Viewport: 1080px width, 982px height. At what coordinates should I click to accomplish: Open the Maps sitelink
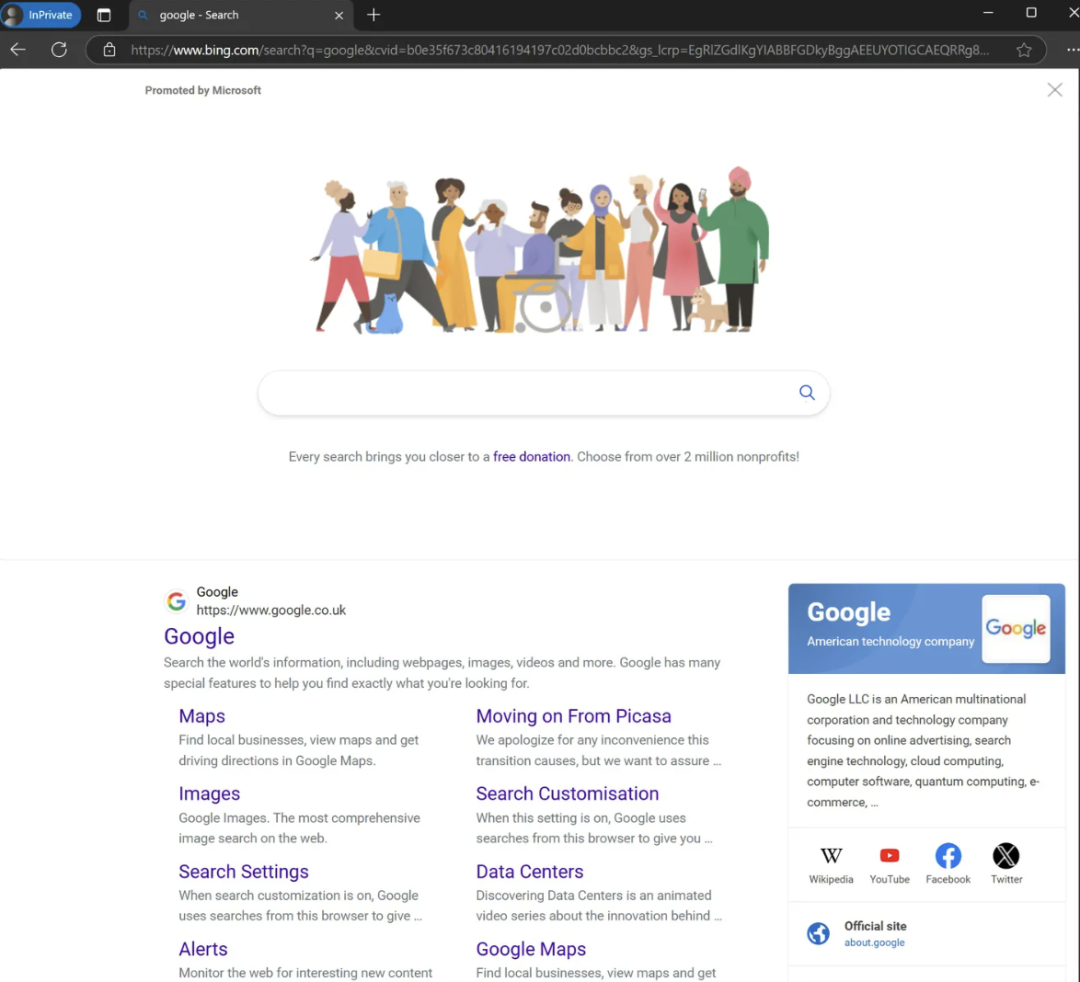click(202, 716)
